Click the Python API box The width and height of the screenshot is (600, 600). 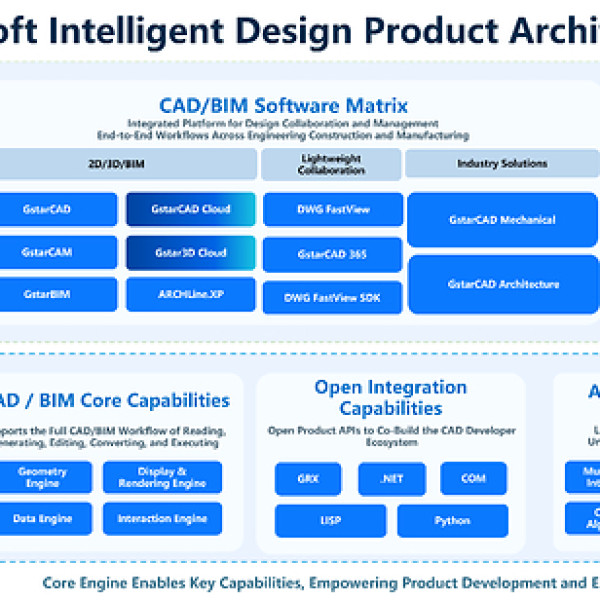click(x=453, y=521)
